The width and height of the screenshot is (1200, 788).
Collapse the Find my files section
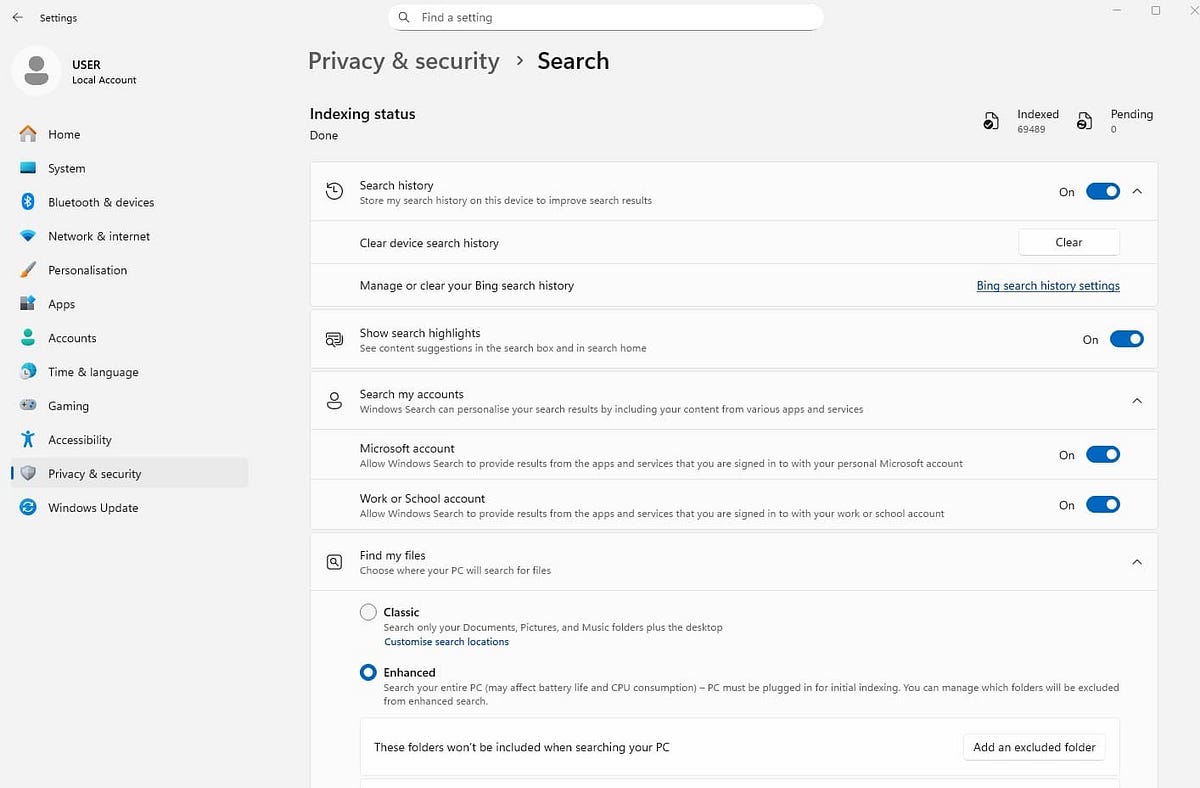click(1137, 562)
